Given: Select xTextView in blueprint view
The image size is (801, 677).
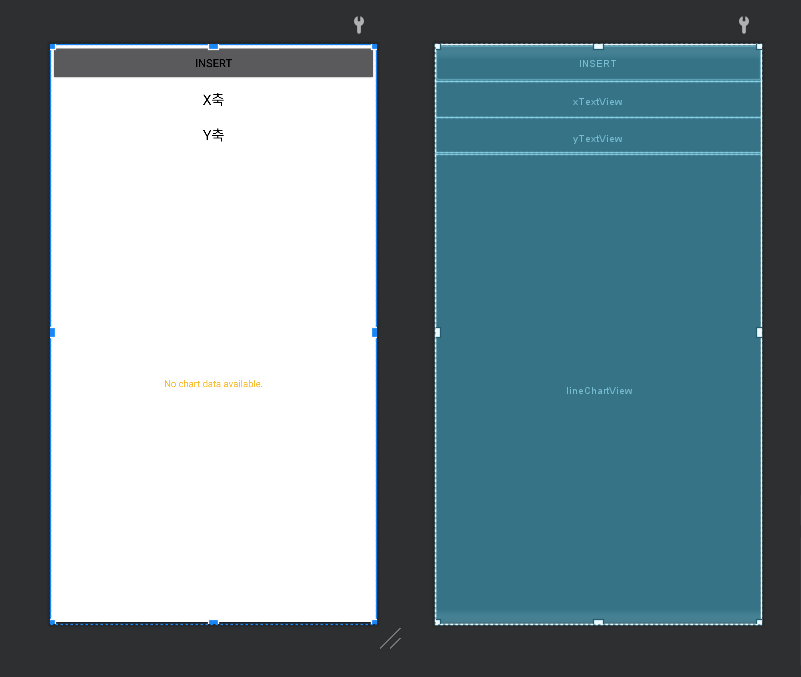Looking at the screenshot, I should tap(598, 100).
